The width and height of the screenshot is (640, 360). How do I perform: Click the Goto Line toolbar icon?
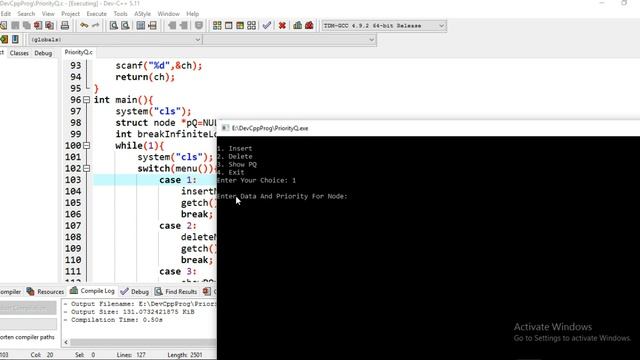(152, 25)
